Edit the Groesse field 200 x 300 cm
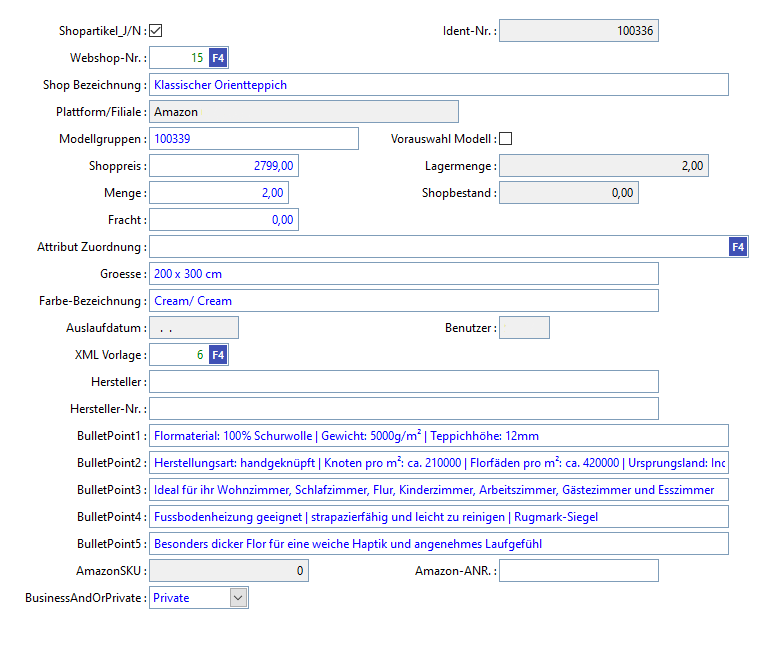Viewport: 777px width, 651px height. (404, 274)
